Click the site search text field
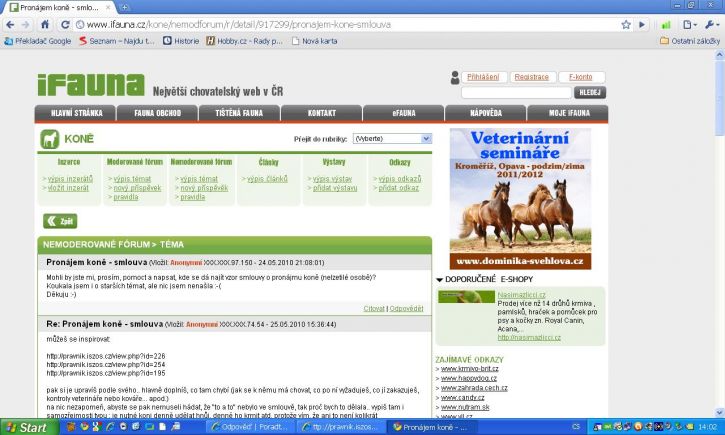This screenshot has width=725, height=435. click(x=516, y=92)
